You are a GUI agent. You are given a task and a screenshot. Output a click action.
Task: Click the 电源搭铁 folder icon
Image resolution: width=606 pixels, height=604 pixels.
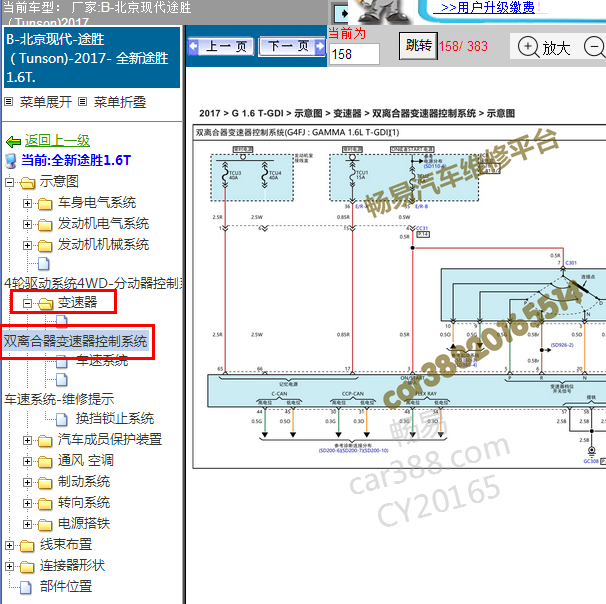pyautogui.click(x=45, y=525)
